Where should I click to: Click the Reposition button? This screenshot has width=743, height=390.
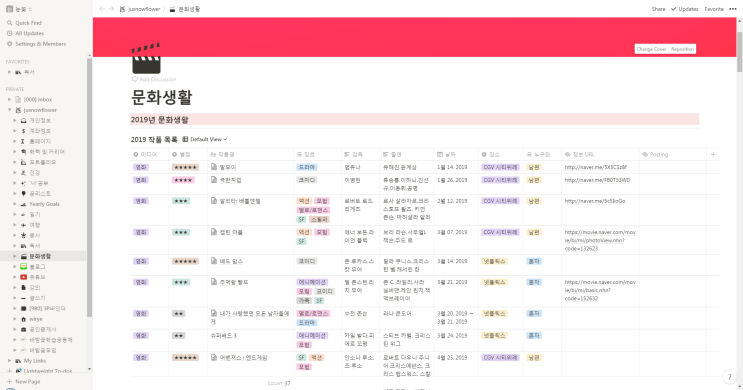point(682,49)
